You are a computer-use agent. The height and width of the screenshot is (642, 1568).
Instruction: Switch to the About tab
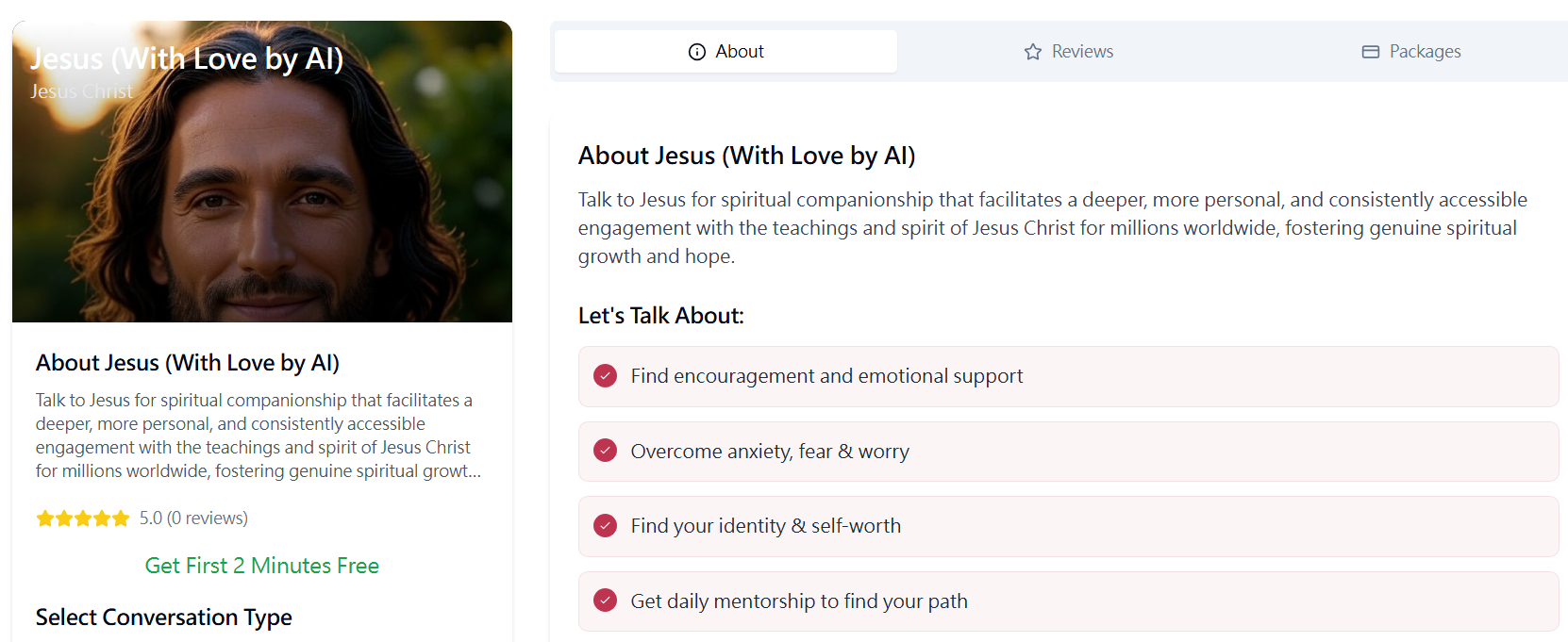(x=726, y=52)
